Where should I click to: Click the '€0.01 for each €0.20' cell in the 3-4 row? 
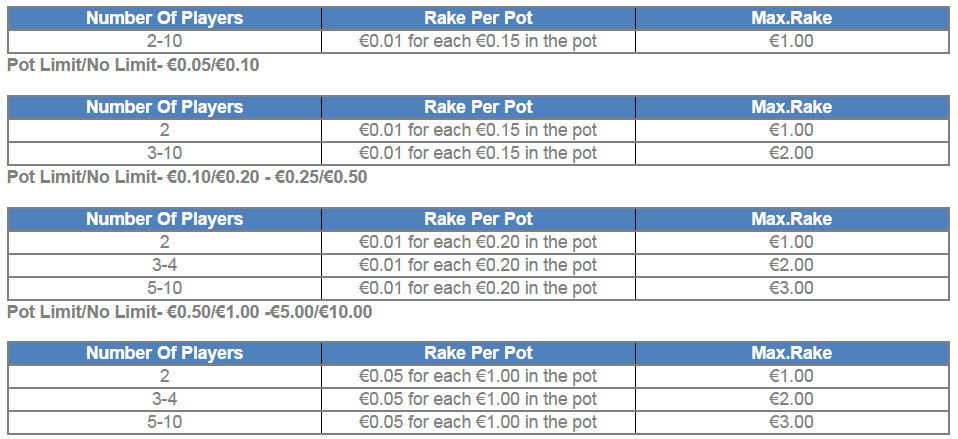pos(478,265)
